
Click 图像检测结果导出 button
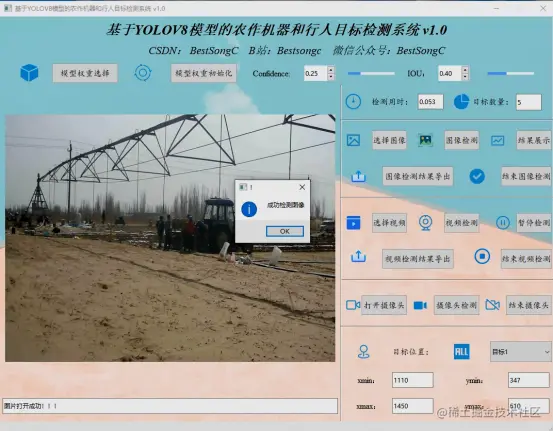click(418, 176)
